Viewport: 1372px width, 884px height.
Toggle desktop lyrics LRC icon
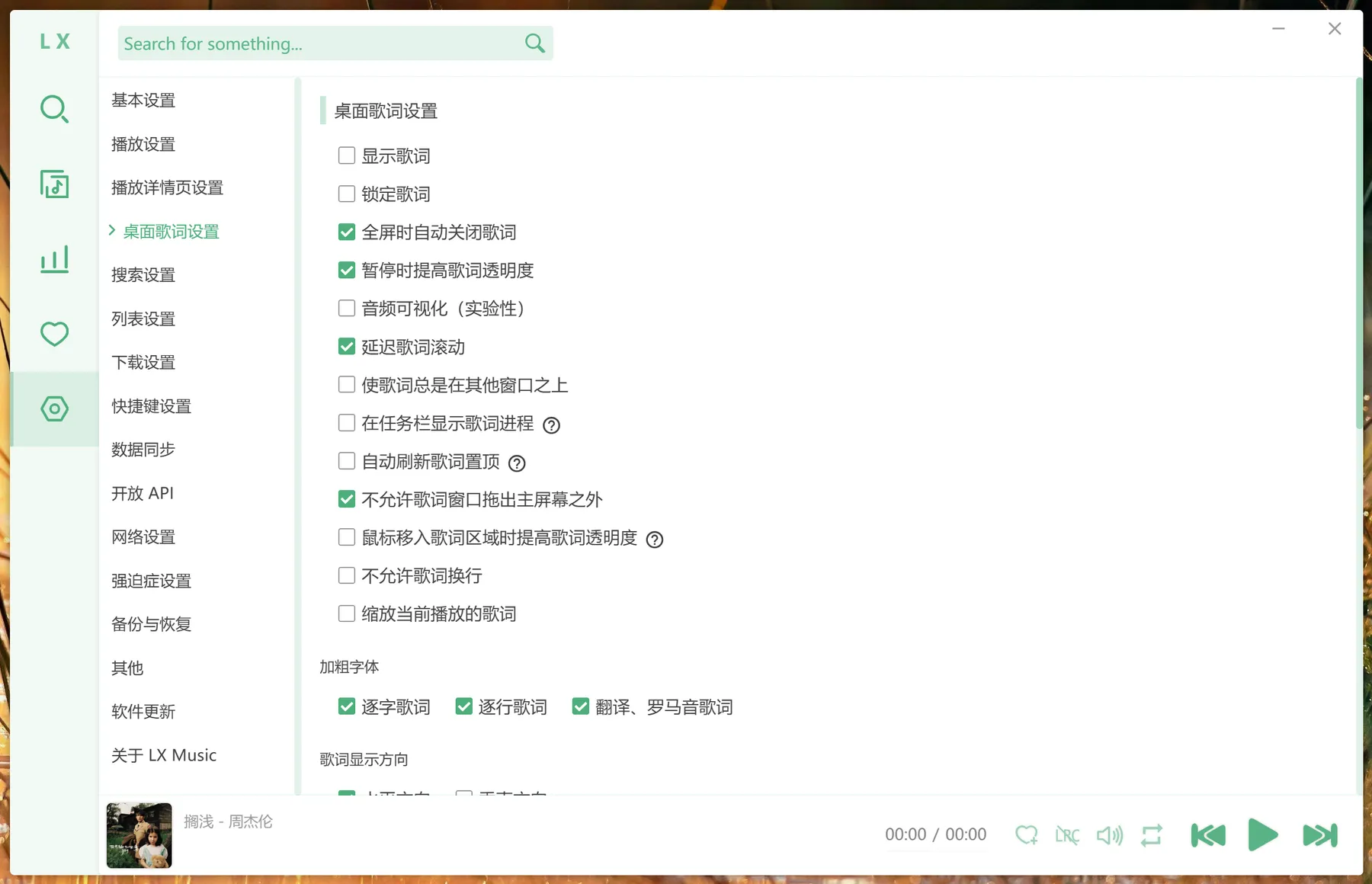1067,835
